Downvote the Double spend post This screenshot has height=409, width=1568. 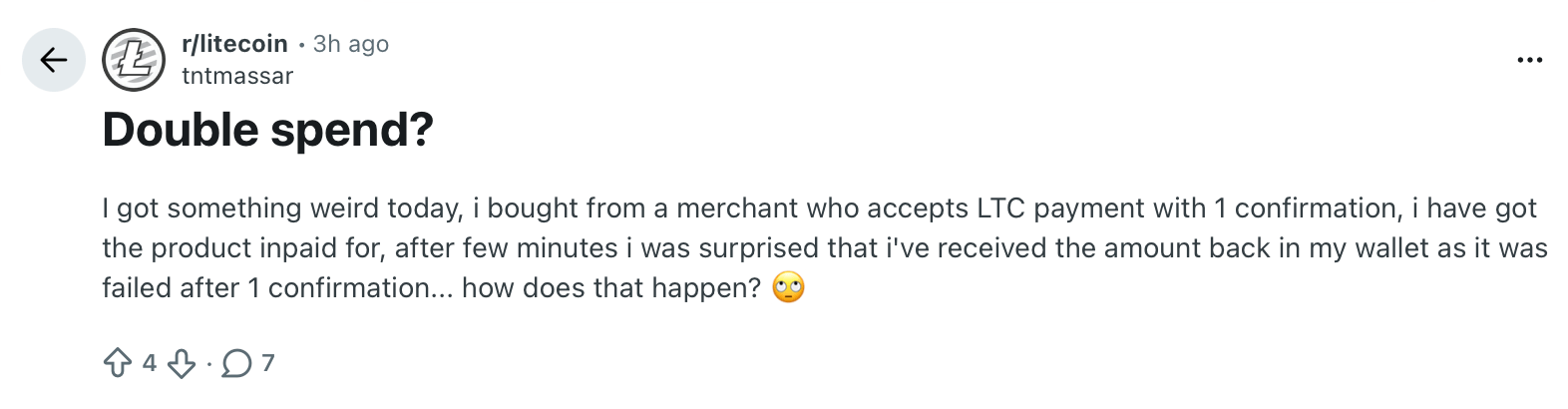181,363
